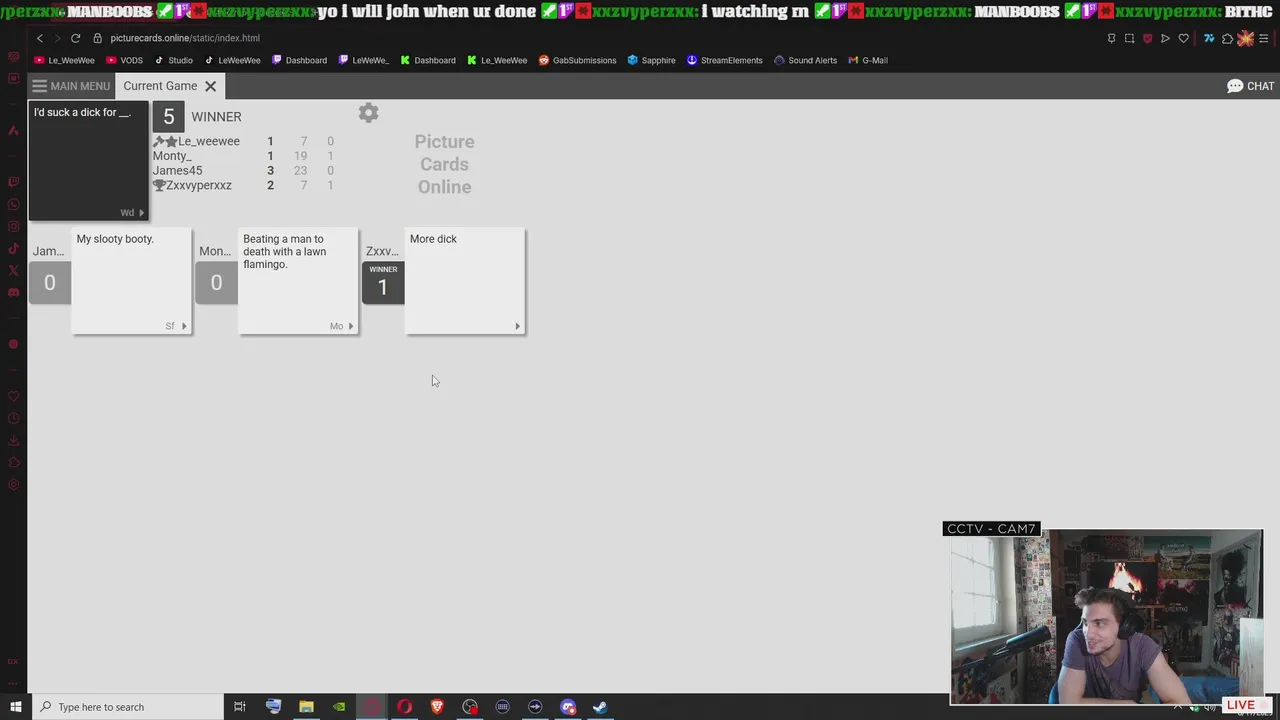Open the red Opera browser taskbar icon
The height and width of the screenshot is (720, 1280).
click(x=404, y=707)
